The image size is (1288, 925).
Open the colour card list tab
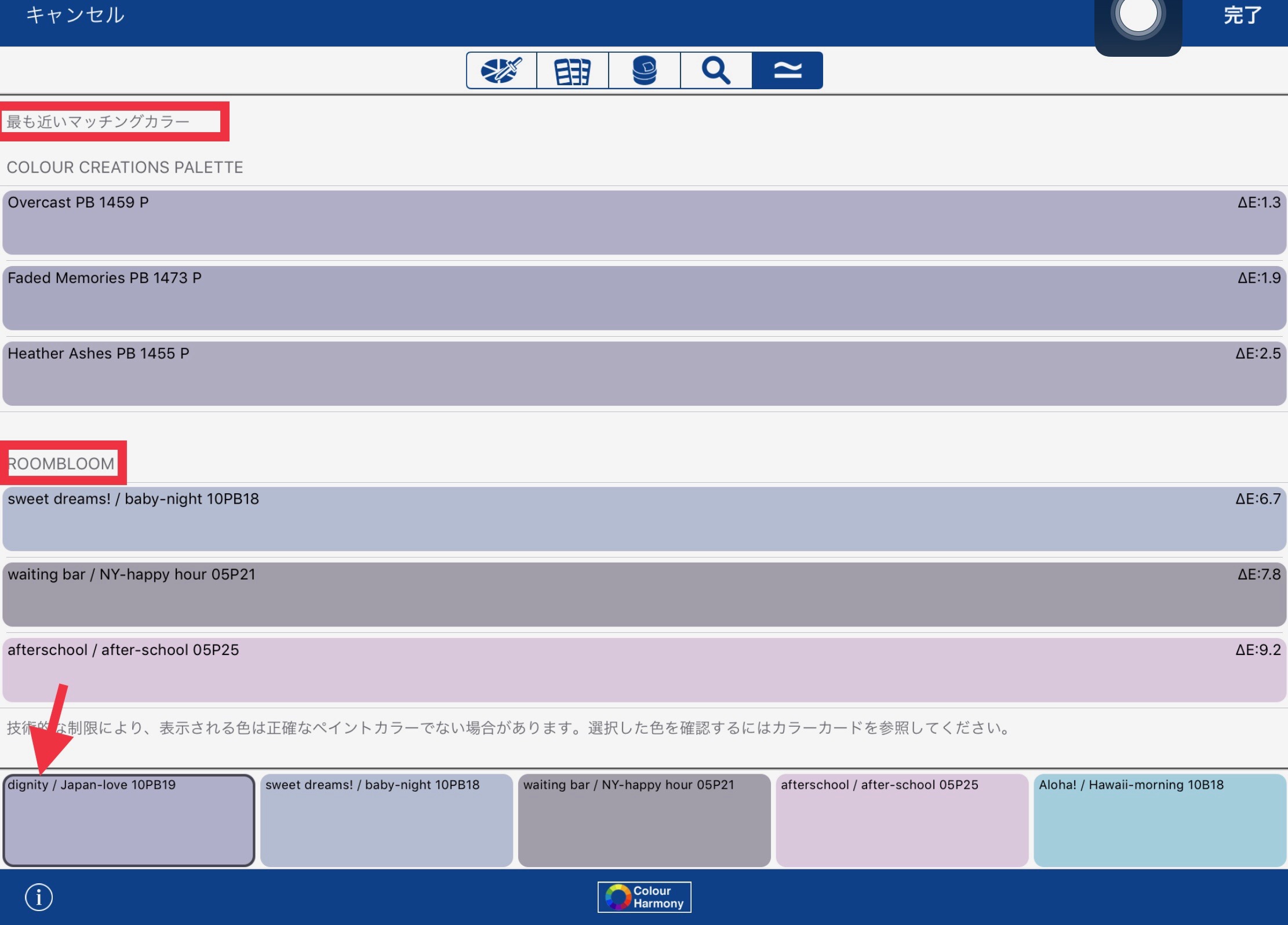tap(573, 70)
